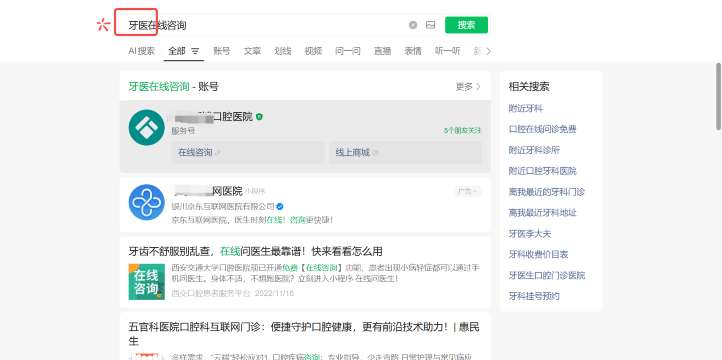
Task: Click the search input field with 牙医在线咨询
Action: click(262, 25)
